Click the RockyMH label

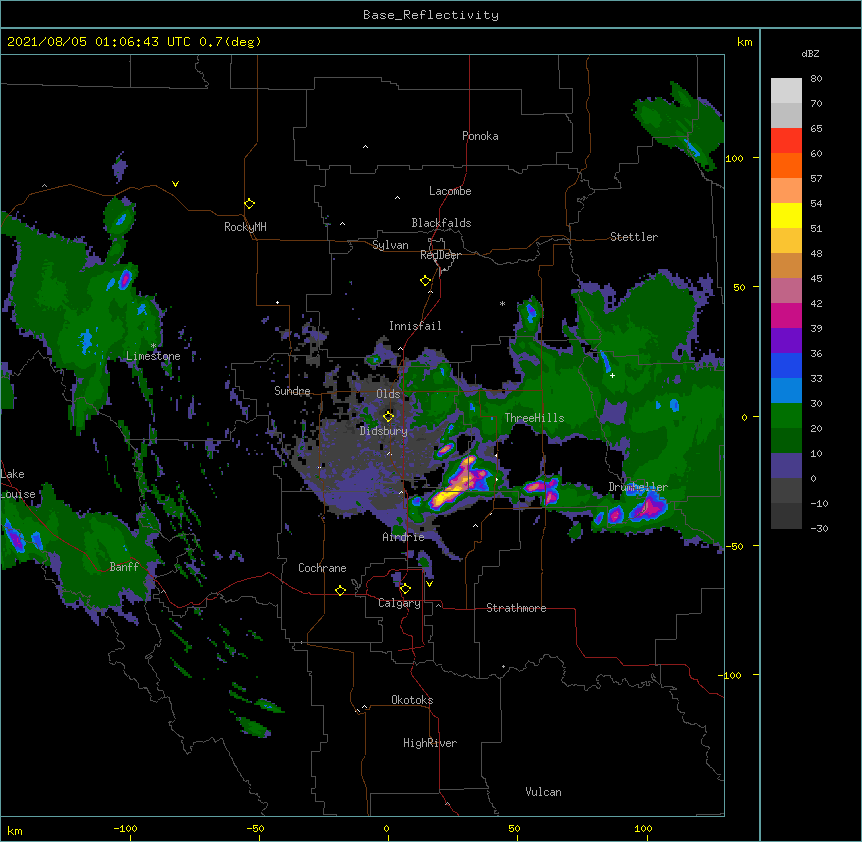point(245,227)
